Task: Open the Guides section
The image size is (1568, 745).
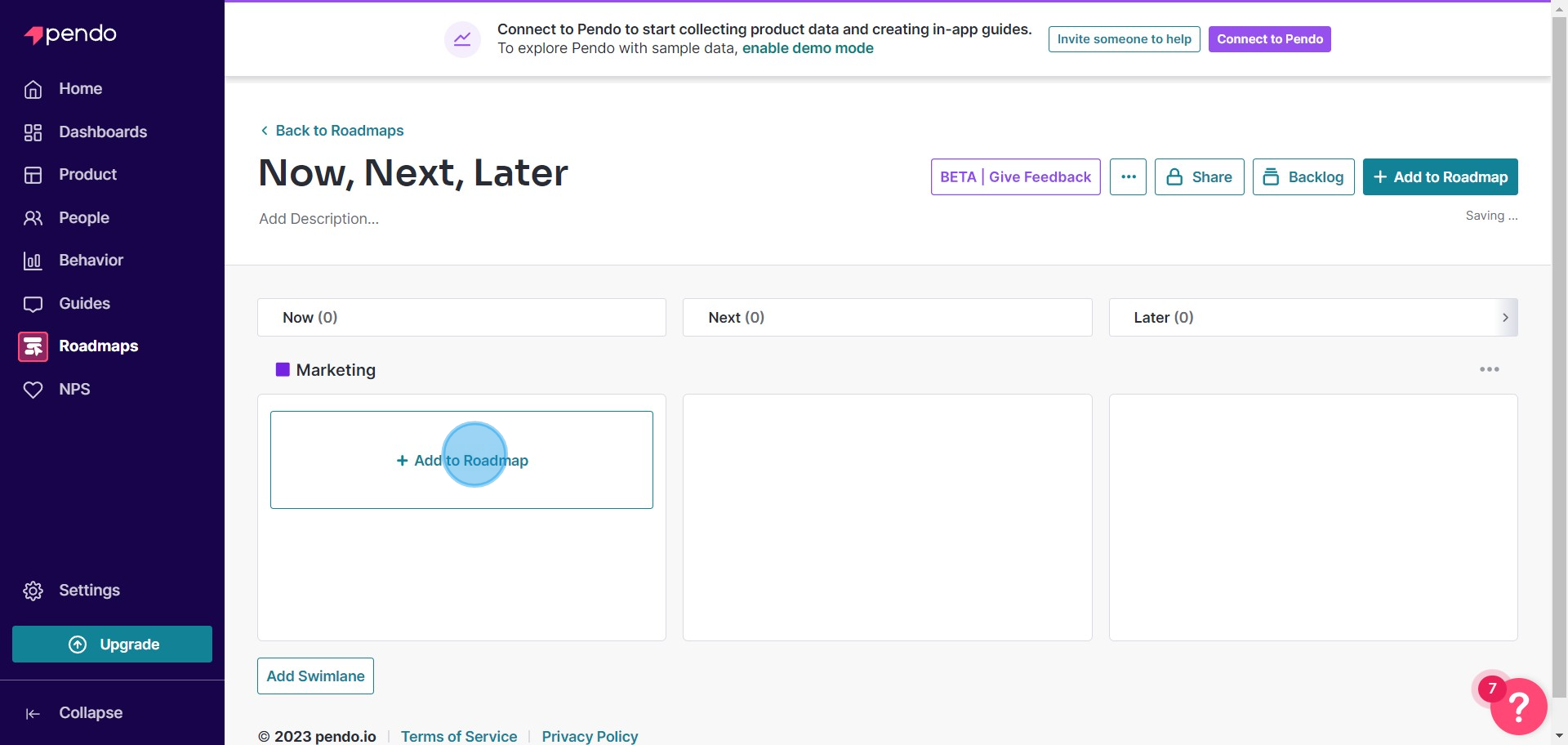Action: pos(84,304)
